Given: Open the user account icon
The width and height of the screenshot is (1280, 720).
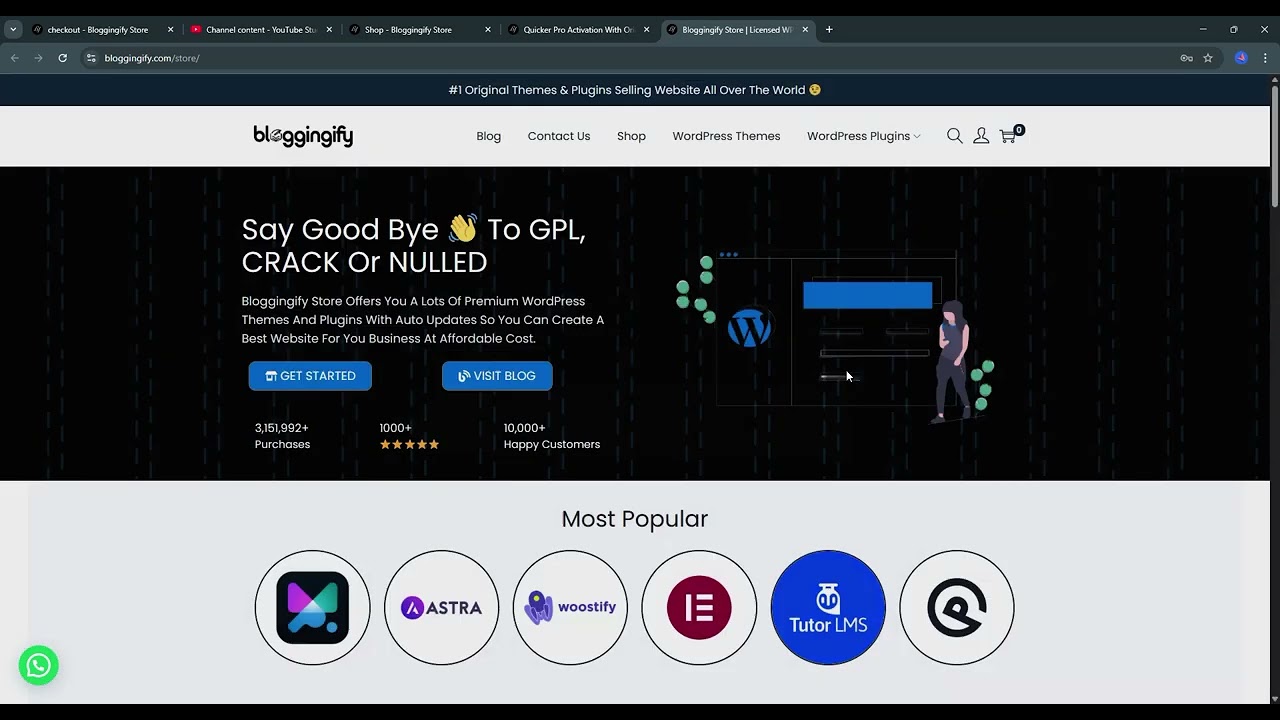Looking at the screenshot, I should click(981, 136).
